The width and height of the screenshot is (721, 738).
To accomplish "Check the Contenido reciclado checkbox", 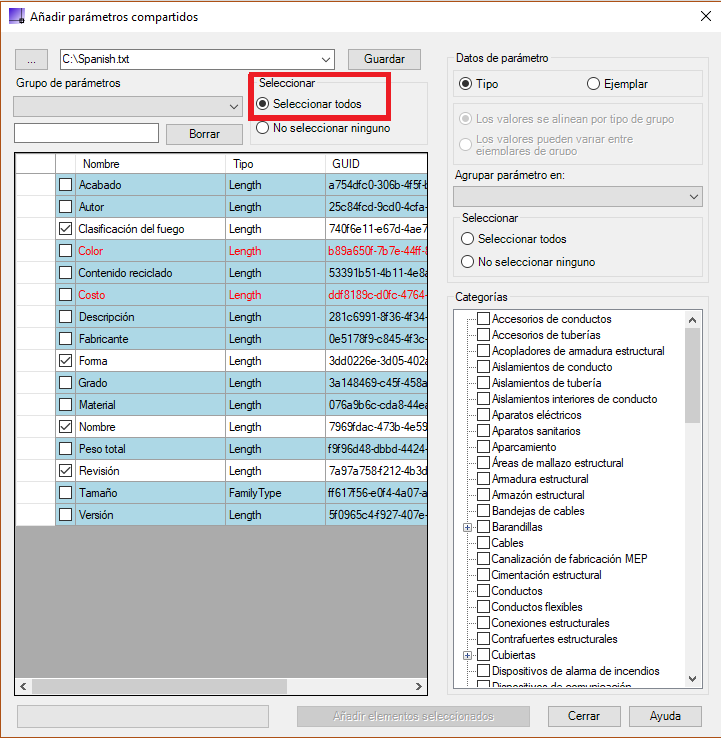I will click(65, 273).
